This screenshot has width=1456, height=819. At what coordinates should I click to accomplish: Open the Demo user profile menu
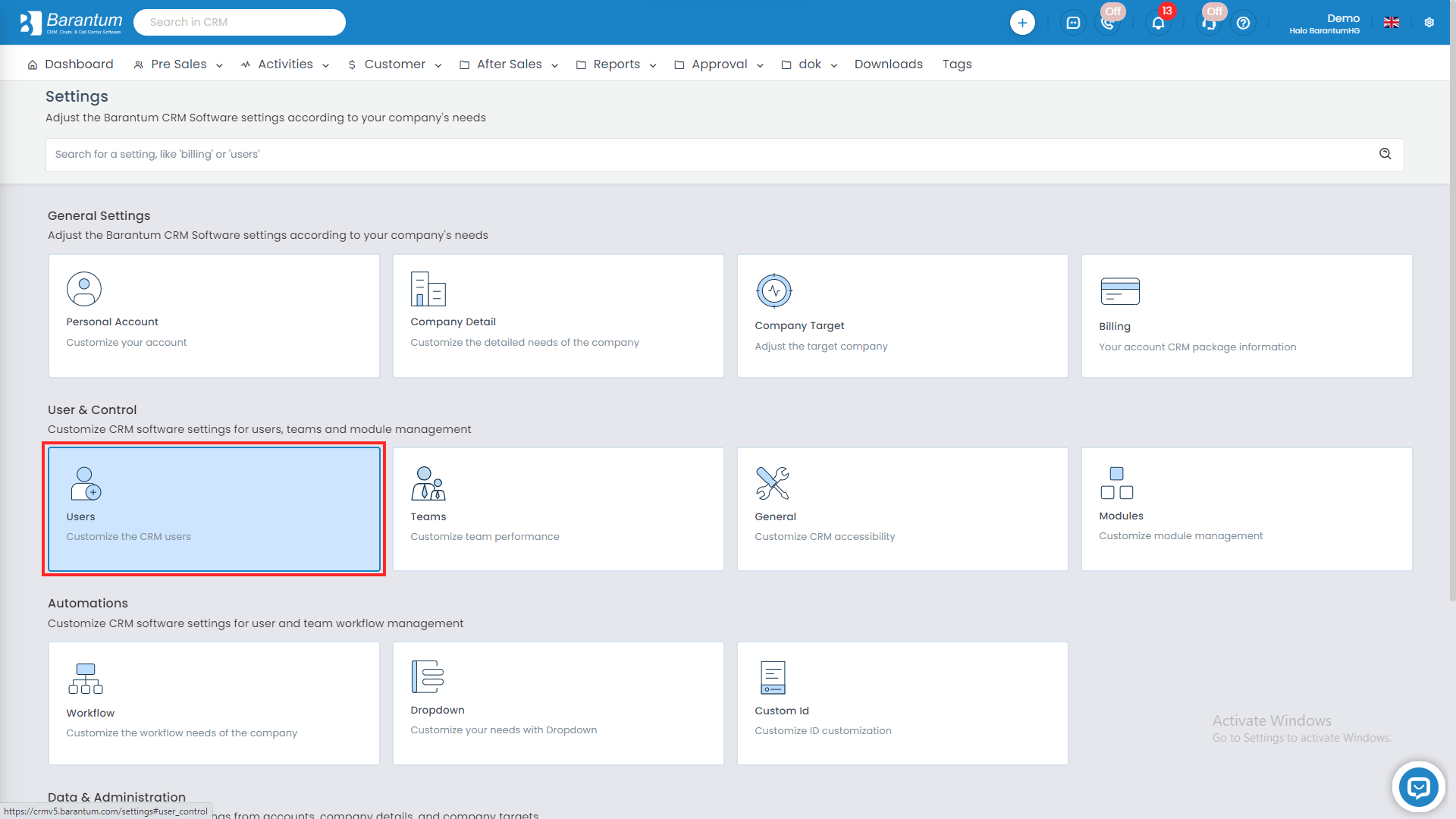[1325, 23]
